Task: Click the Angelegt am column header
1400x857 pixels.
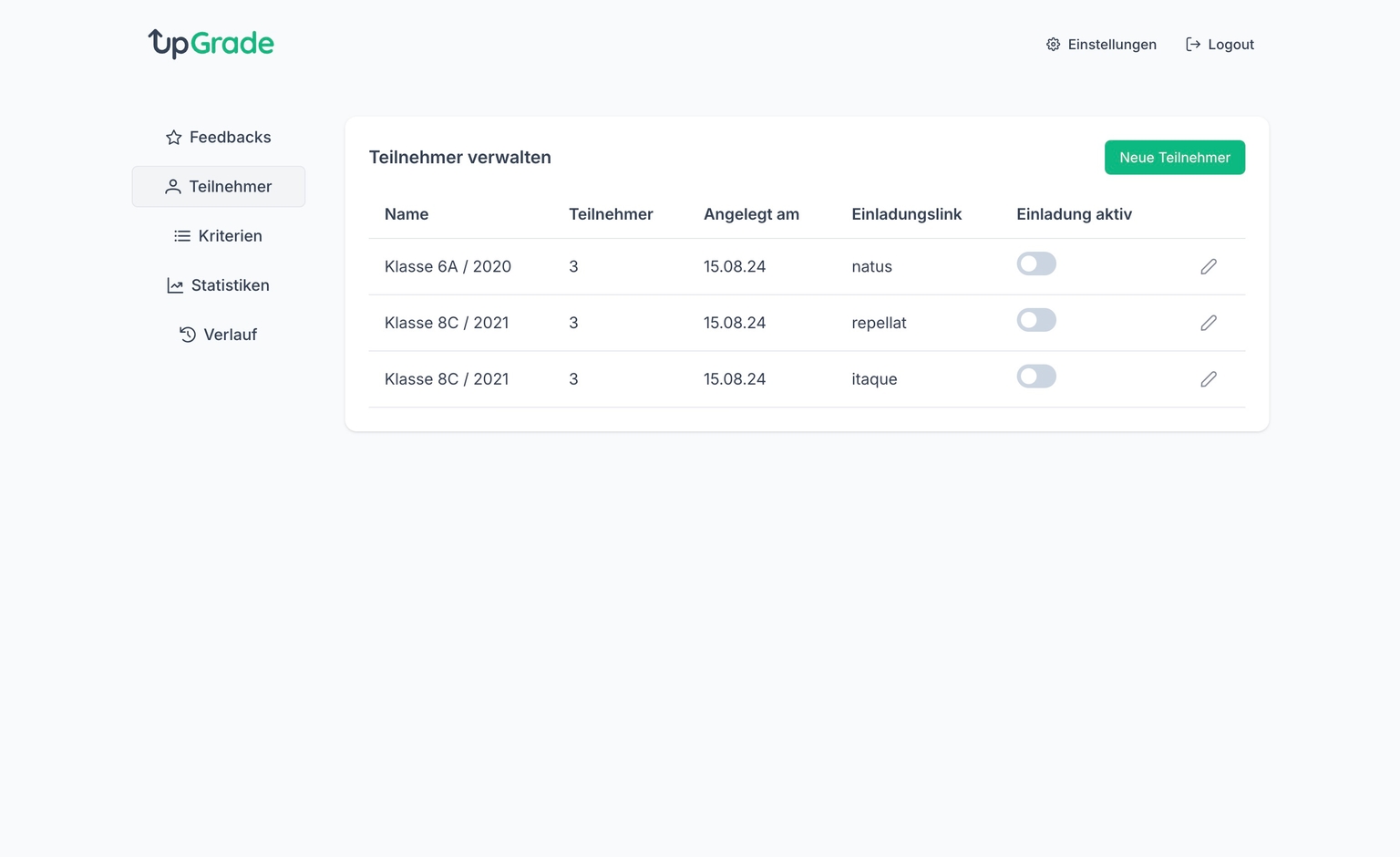Action: click(751, 214)
